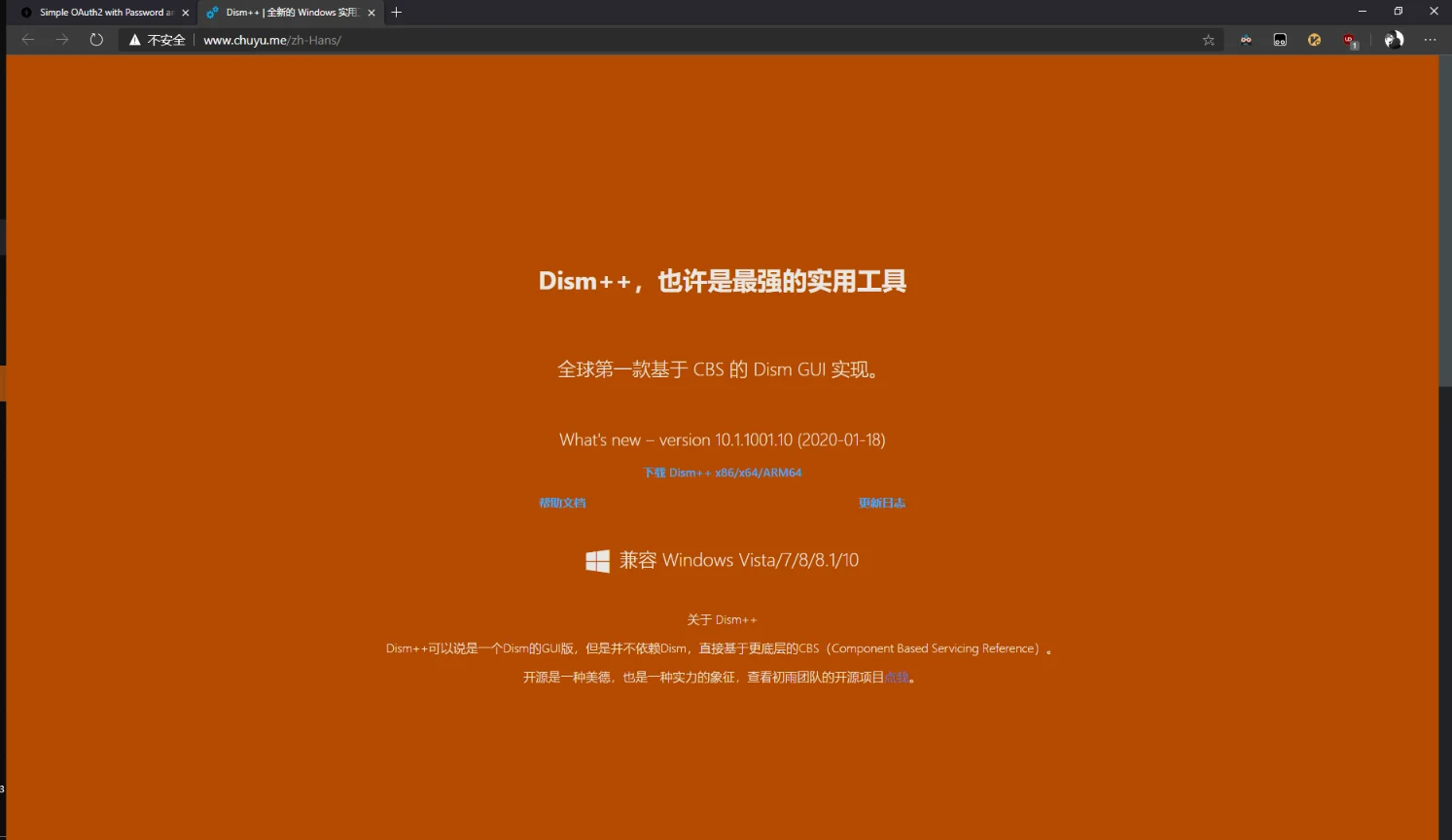Open the uBlock Origin shield icon
Viewport: 1452px width, 840px height.
[1350, 41]
